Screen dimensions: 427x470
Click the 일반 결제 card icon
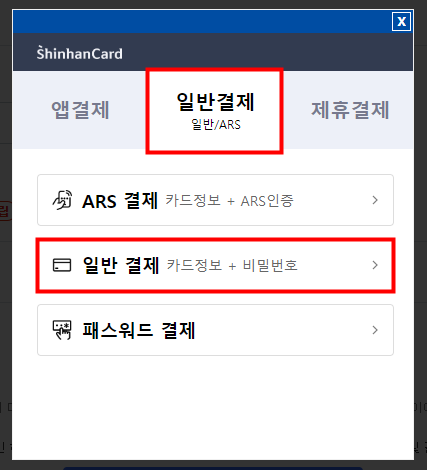pyautogui.click(x=62, y=265)
